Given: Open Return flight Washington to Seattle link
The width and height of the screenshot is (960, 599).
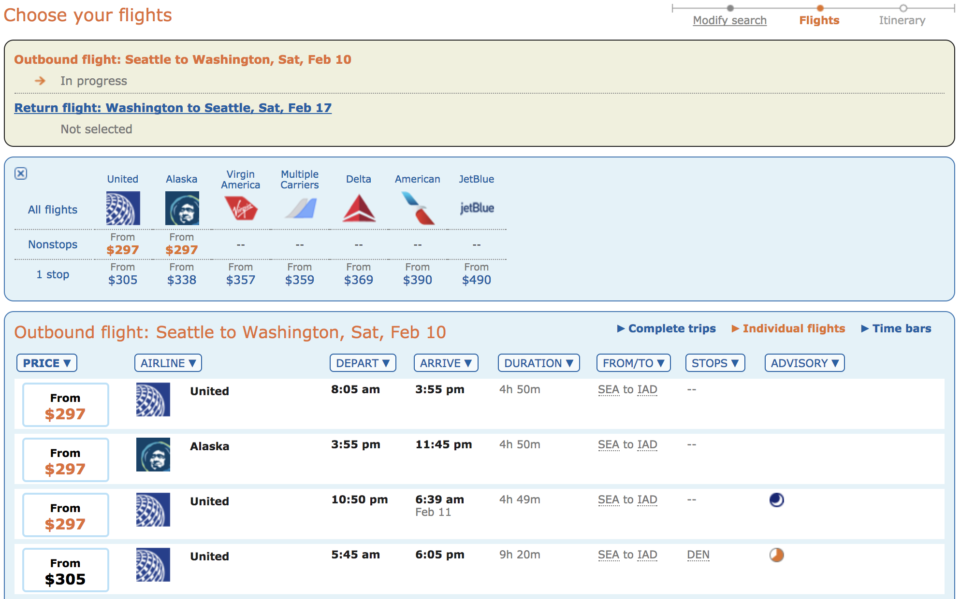Looking at the screenshot, I should (173, 108).
